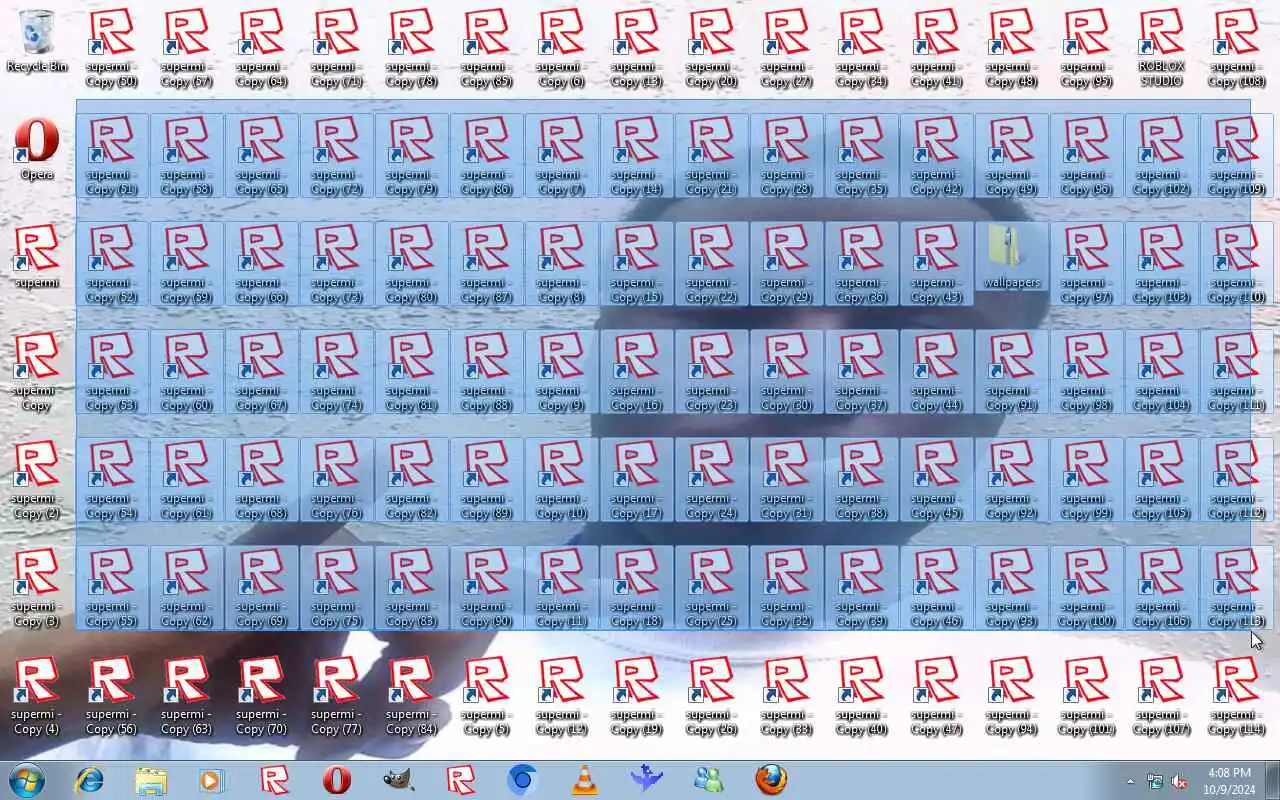Select shortcut 'supermi - Copy (100)'
Image resolution: width=1280 pixels, height=800 pixels.
pyautogui.click(x=1087, y=588)
